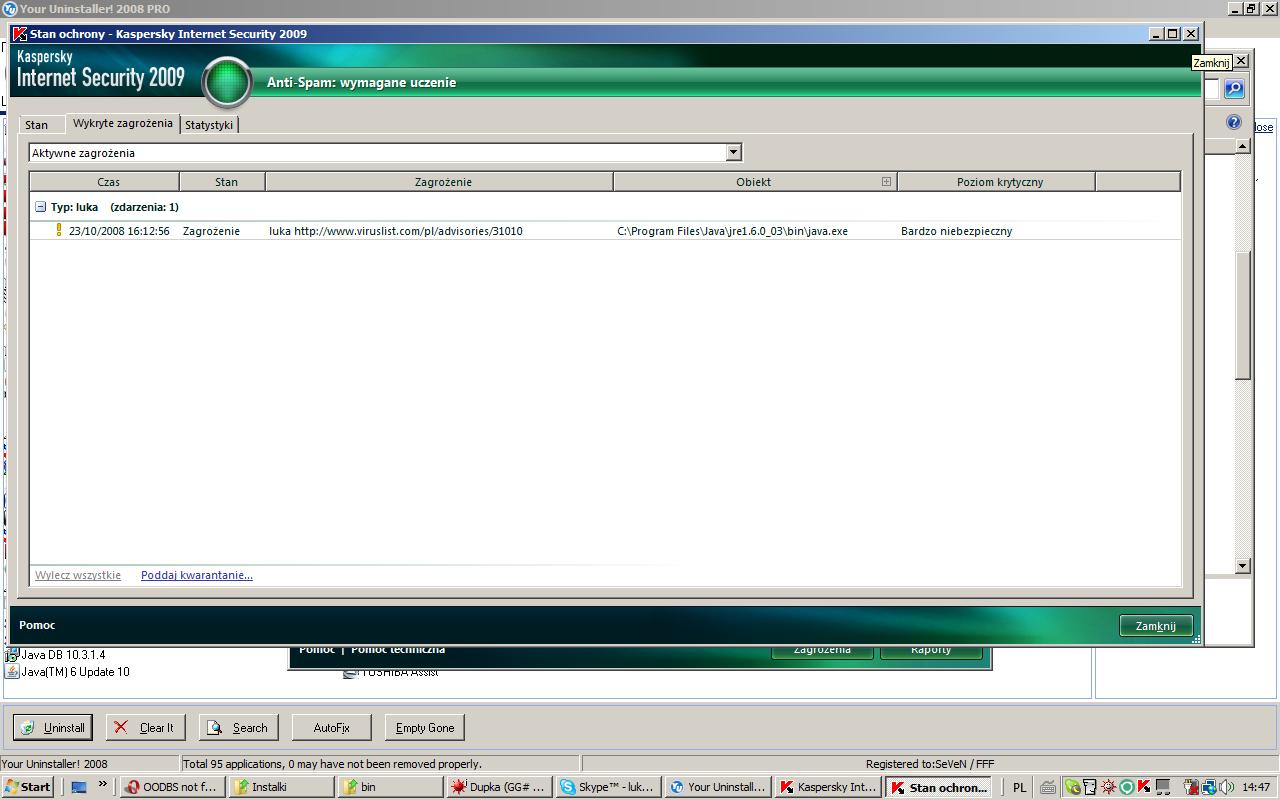The image size is (1280, 800).
Task: Click the scroll-up arrow in right panel
Action: [x=1243, y=146]
